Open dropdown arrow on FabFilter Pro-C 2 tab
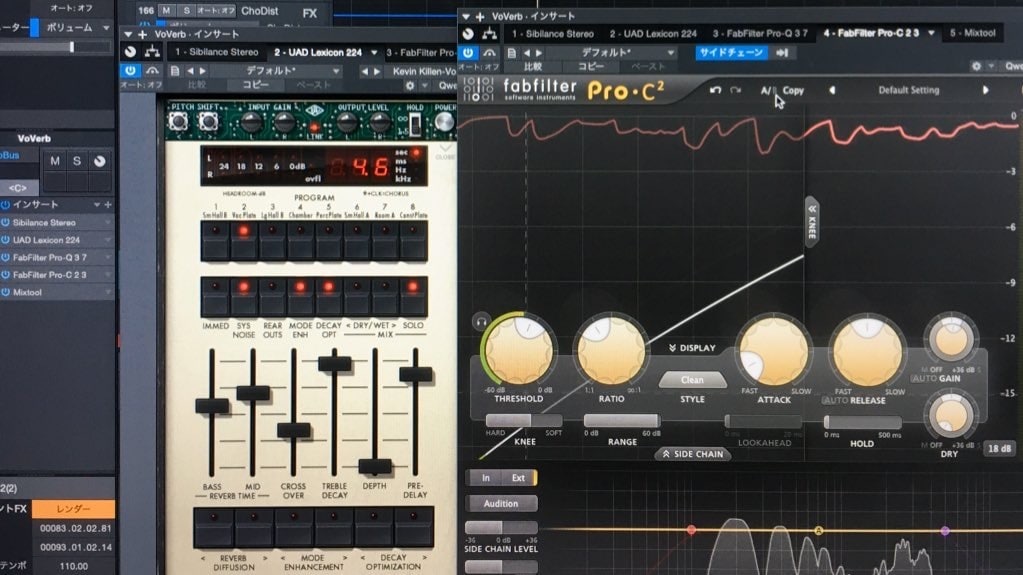The height and width of the screenshot is (575, 1023). 931,33
